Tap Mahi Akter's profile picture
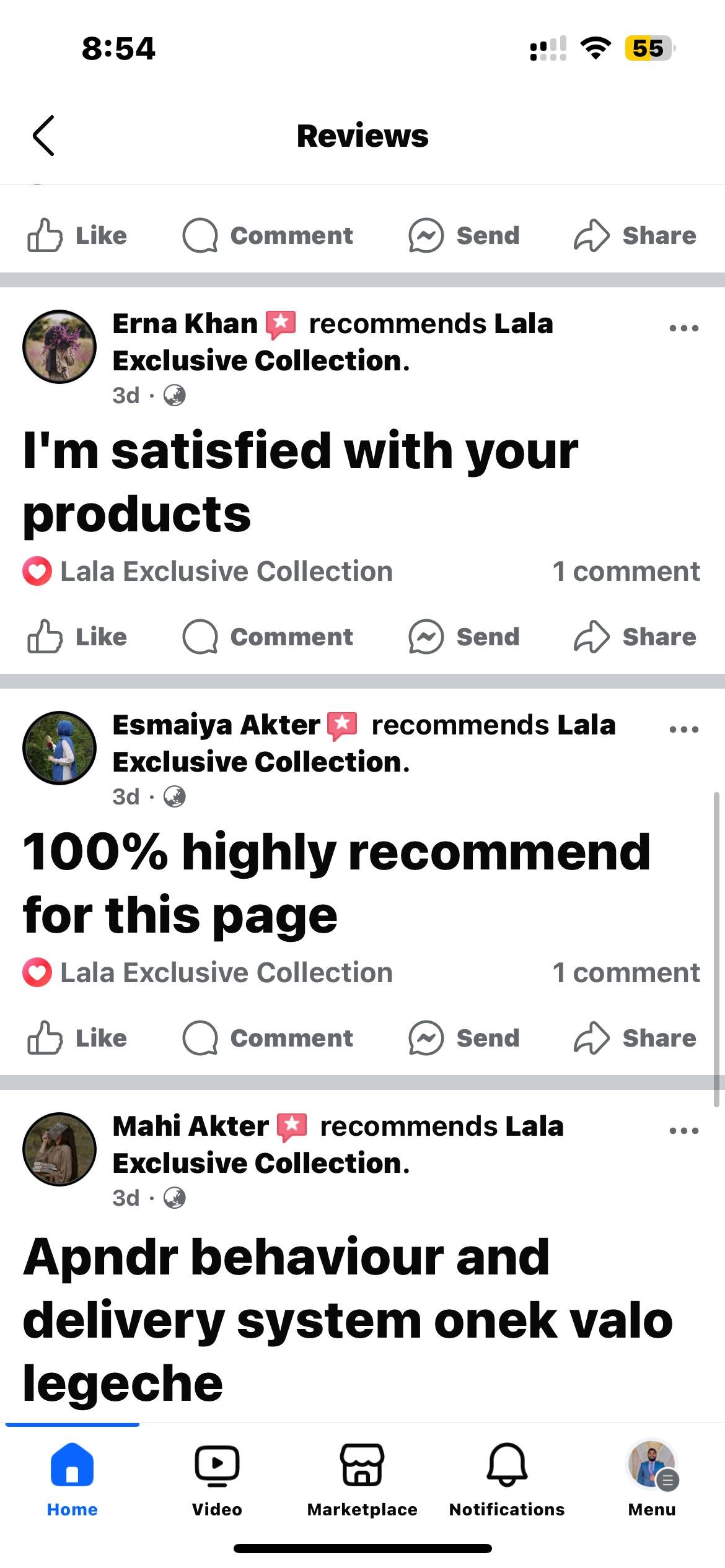This screenshot has height=1568, width=725. (59, 1149)
